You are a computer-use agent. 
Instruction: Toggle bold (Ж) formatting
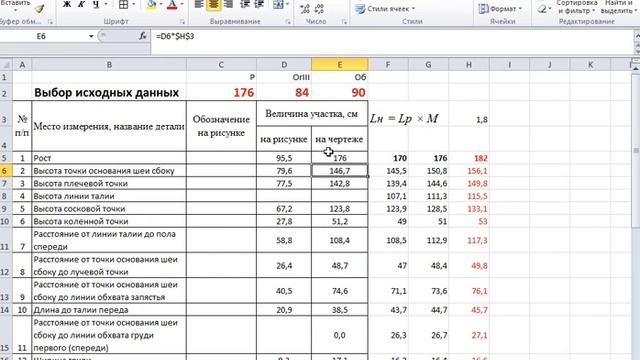67,4
